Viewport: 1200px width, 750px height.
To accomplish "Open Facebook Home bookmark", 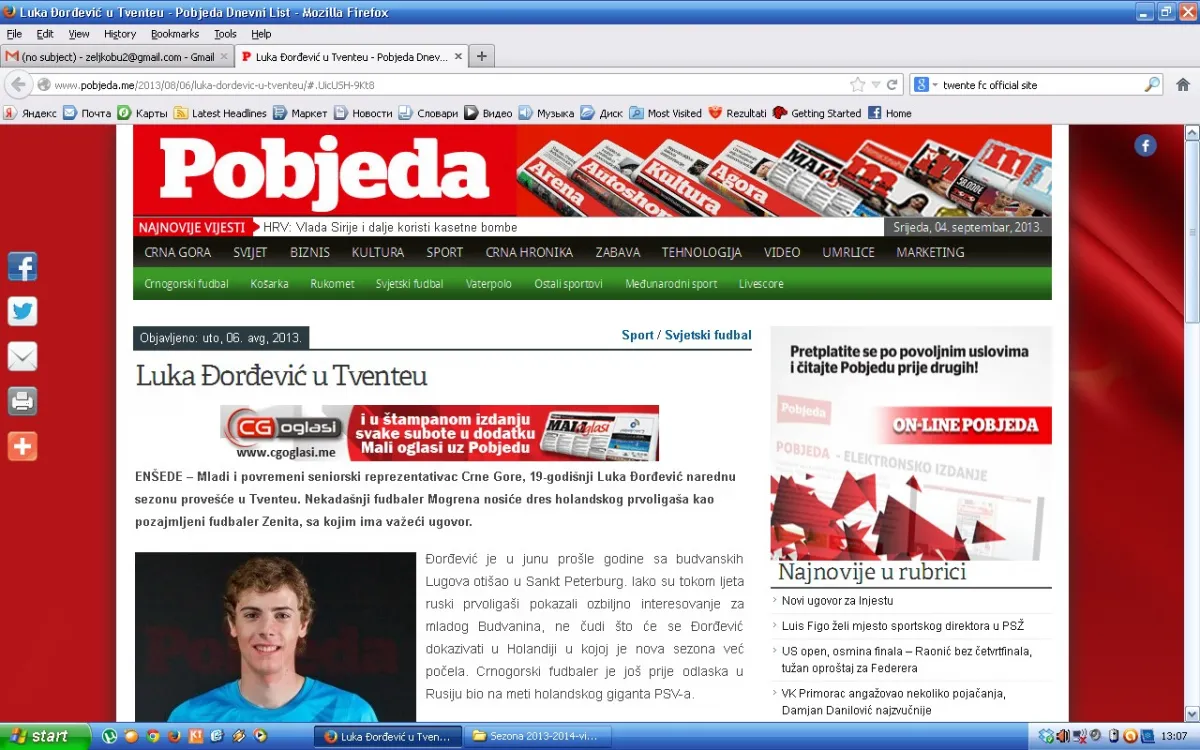I will [890, 113].
